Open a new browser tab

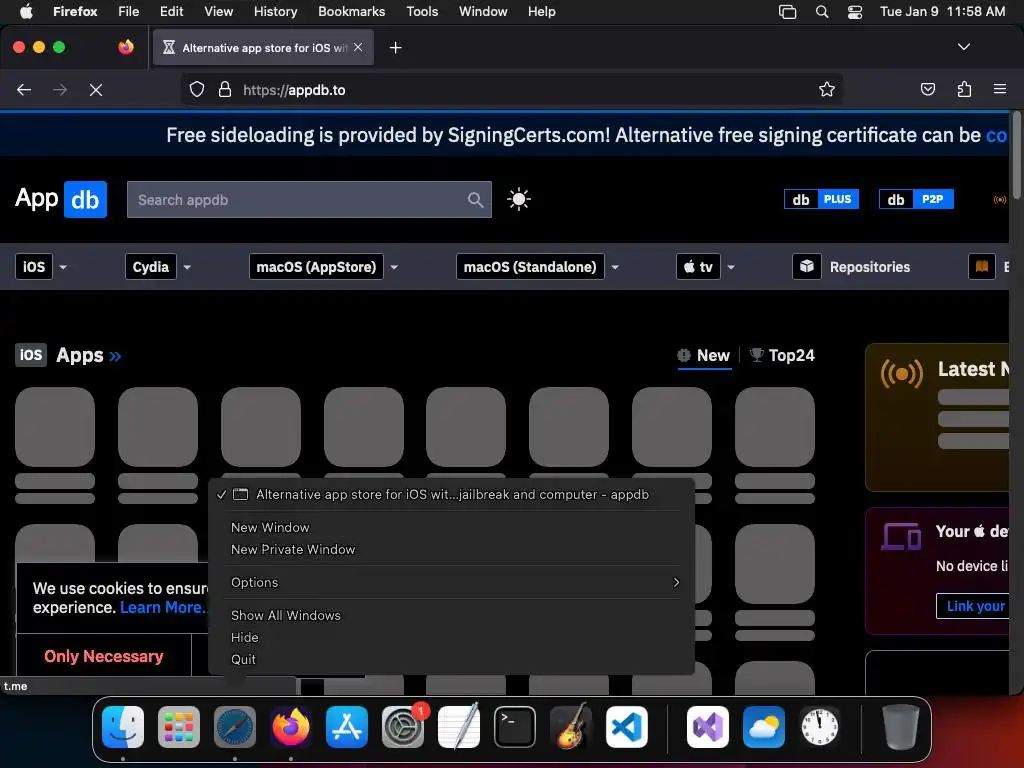[x=395, y=48]
